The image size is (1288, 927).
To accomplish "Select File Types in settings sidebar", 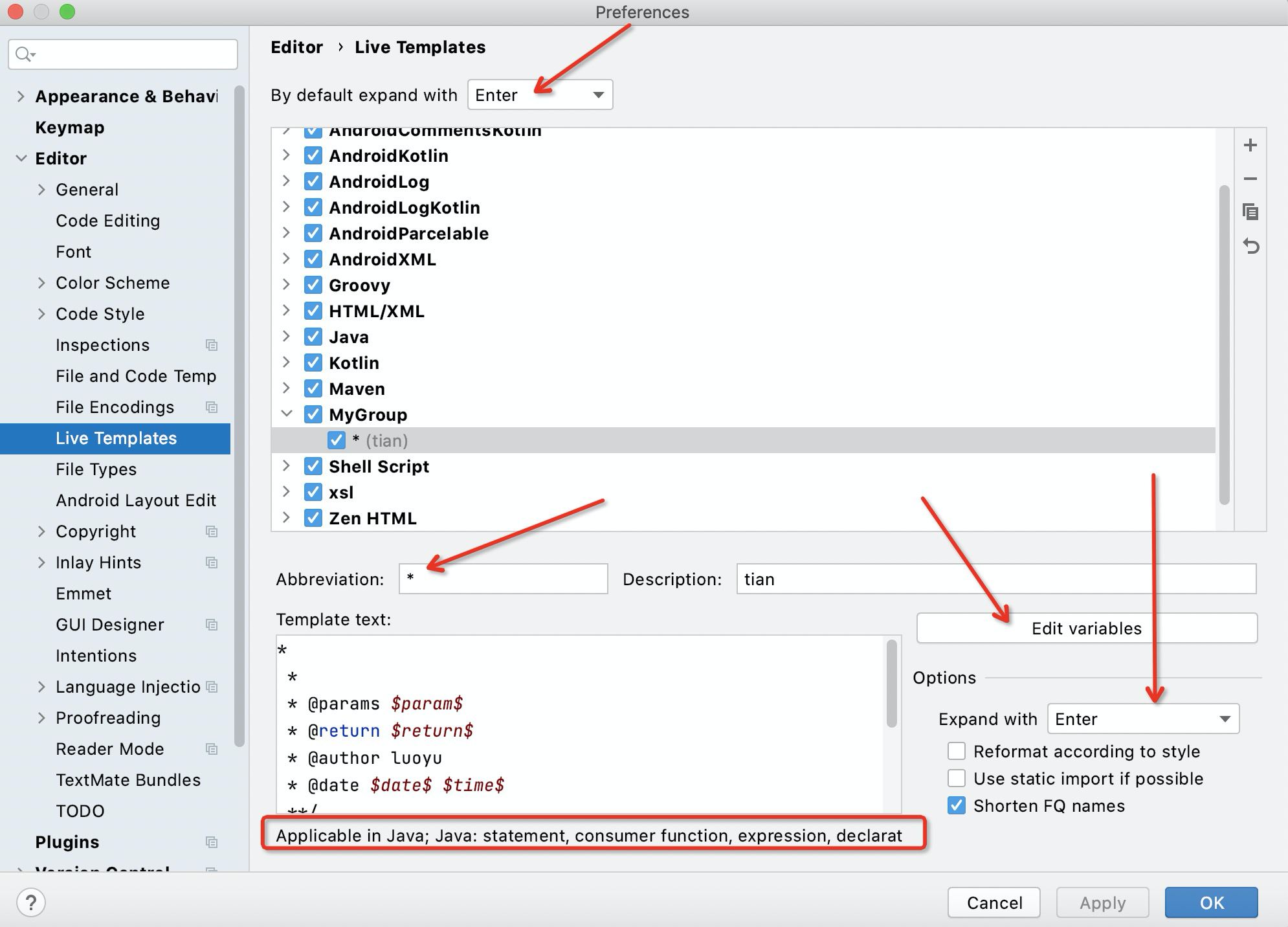I will [x=96, y=469].
